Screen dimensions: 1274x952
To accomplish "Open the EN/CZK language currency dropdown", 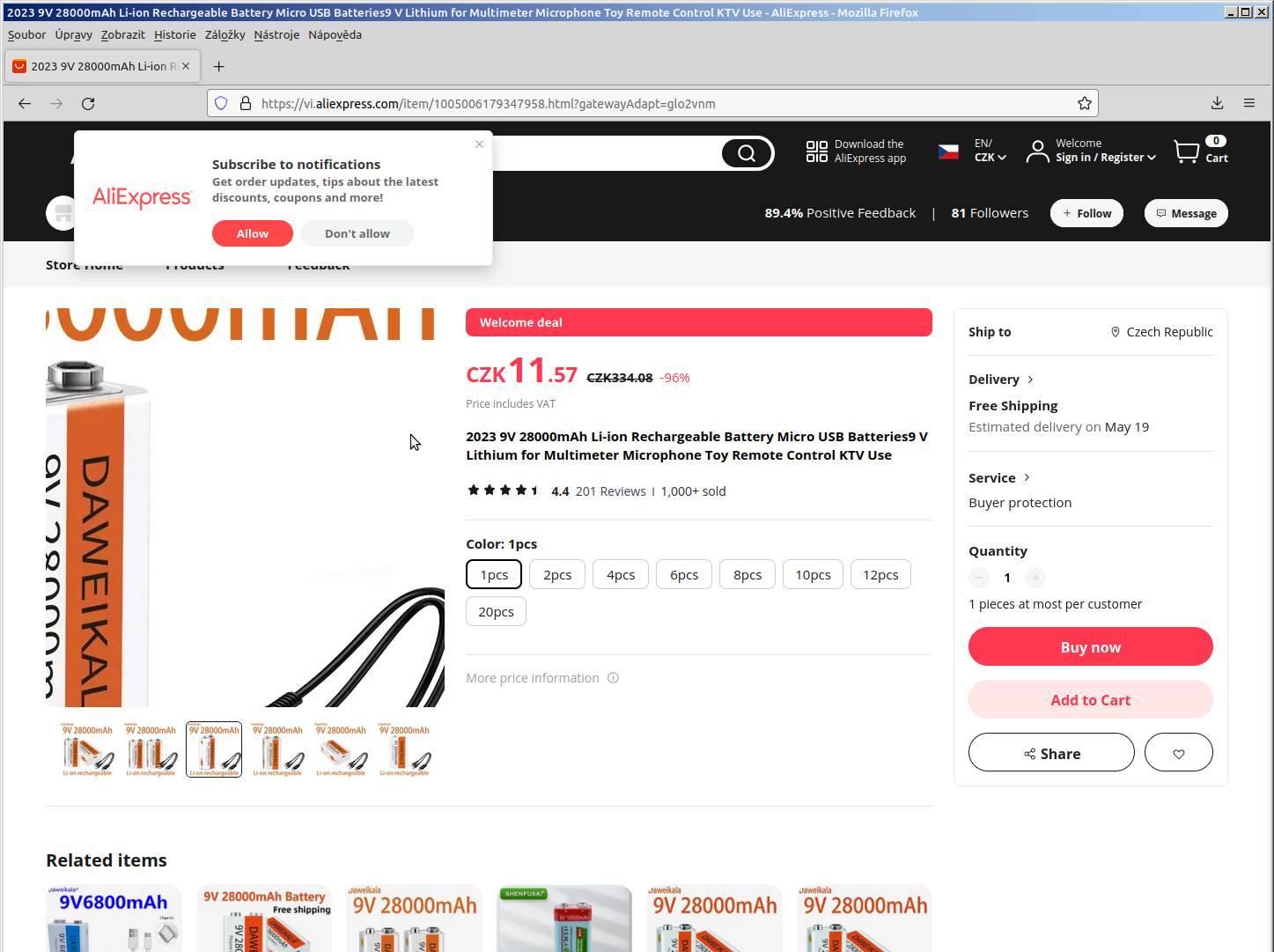I will (990, 151).
